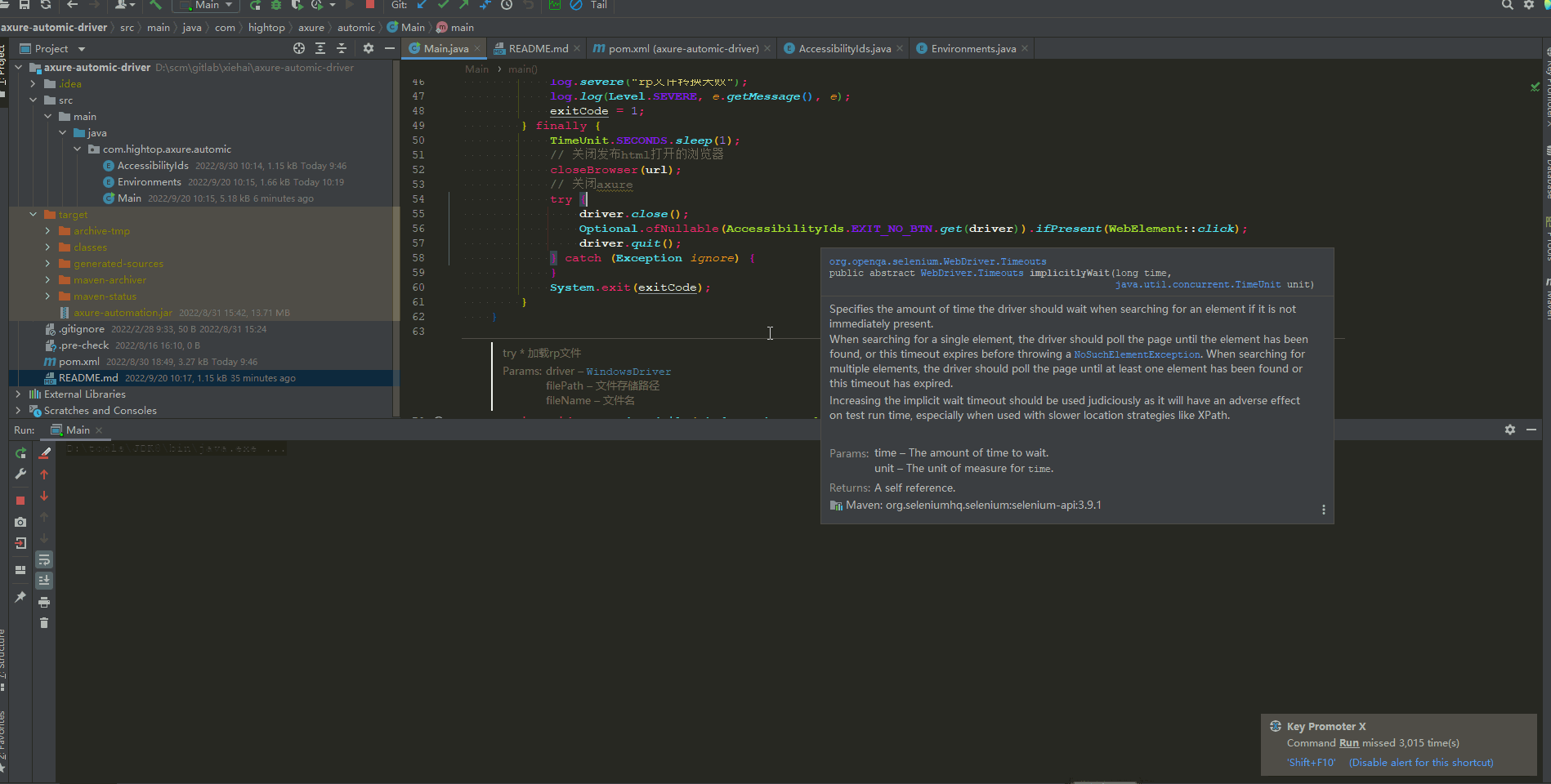Switch to the README.md editor tab
This screenshot has height=784, width=1551.
(x=537, y=48)
